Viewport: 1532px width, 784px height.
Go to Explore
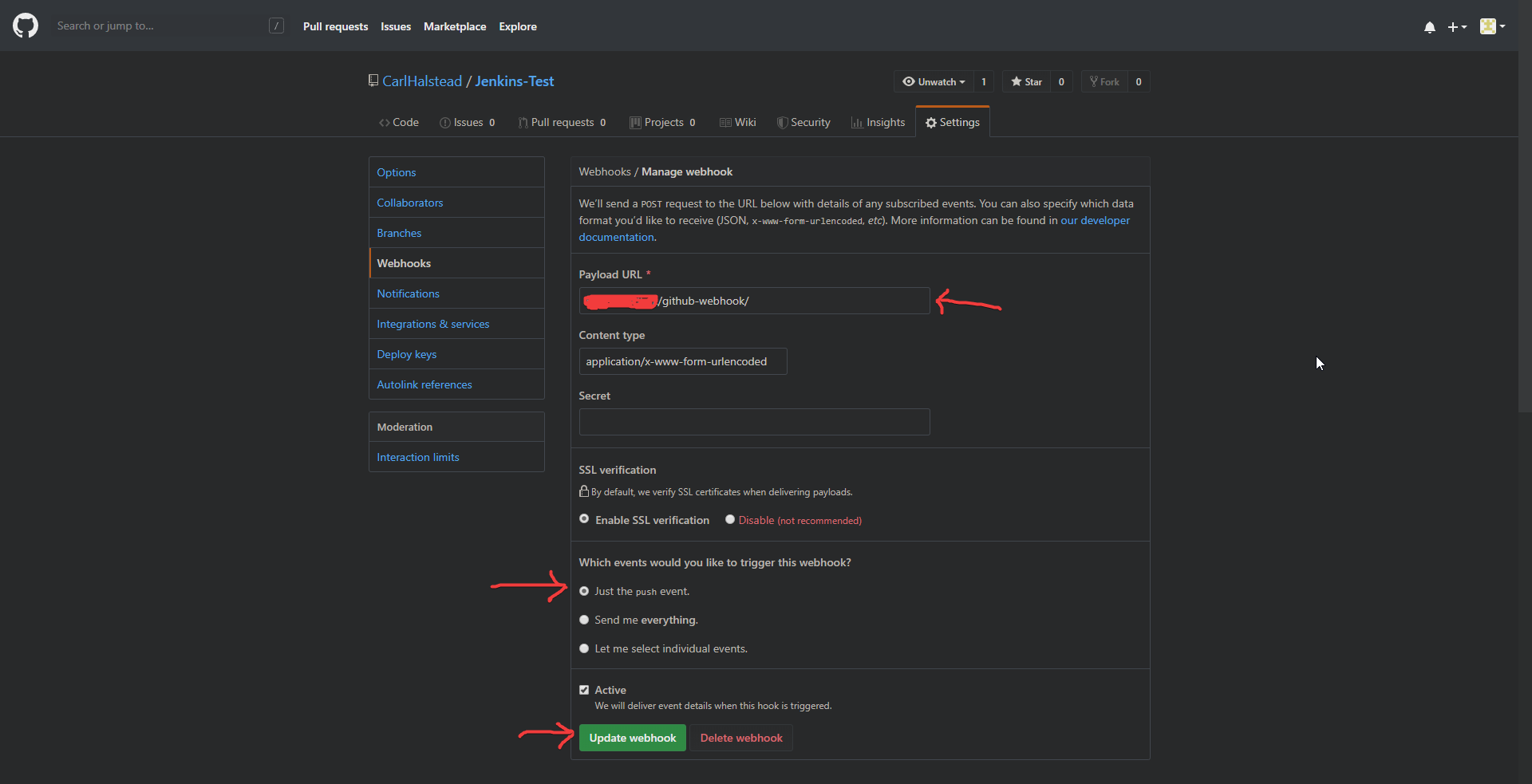point(518,26)
